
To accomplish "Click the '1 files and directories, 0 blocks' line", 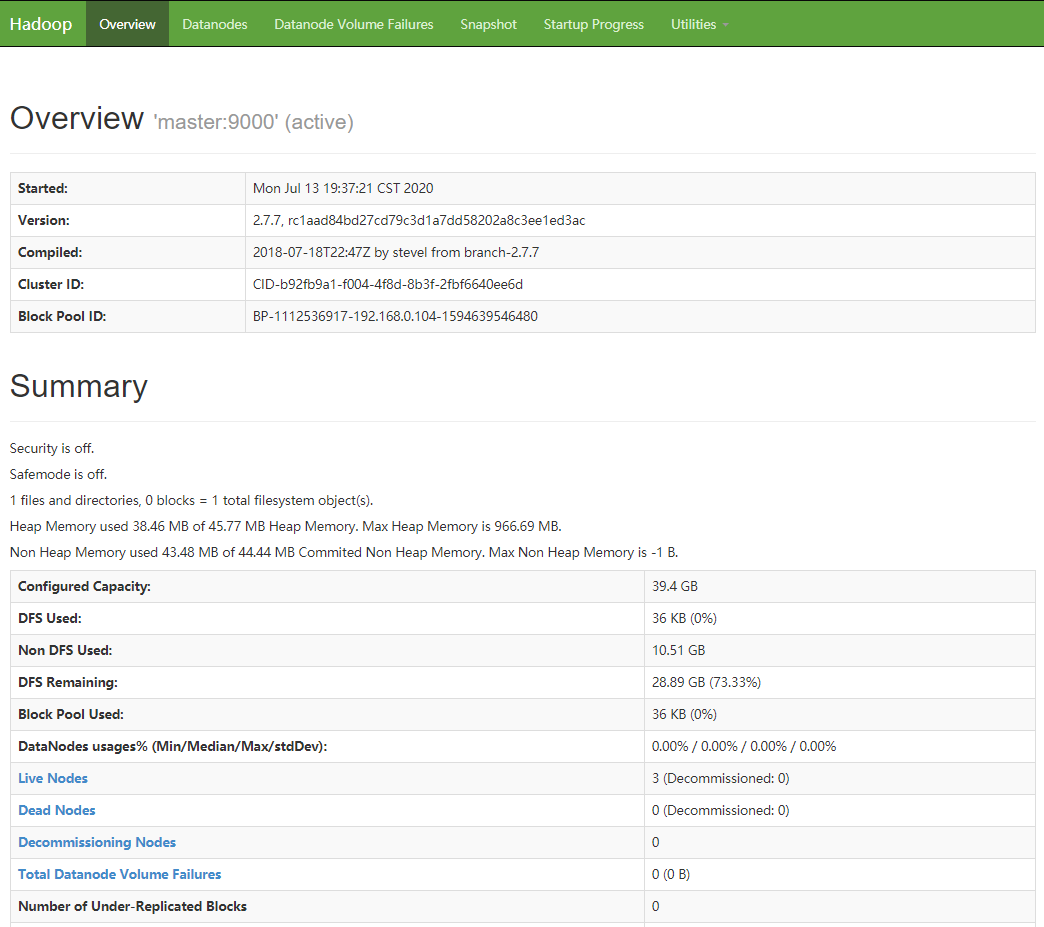I will coord(191,500).
